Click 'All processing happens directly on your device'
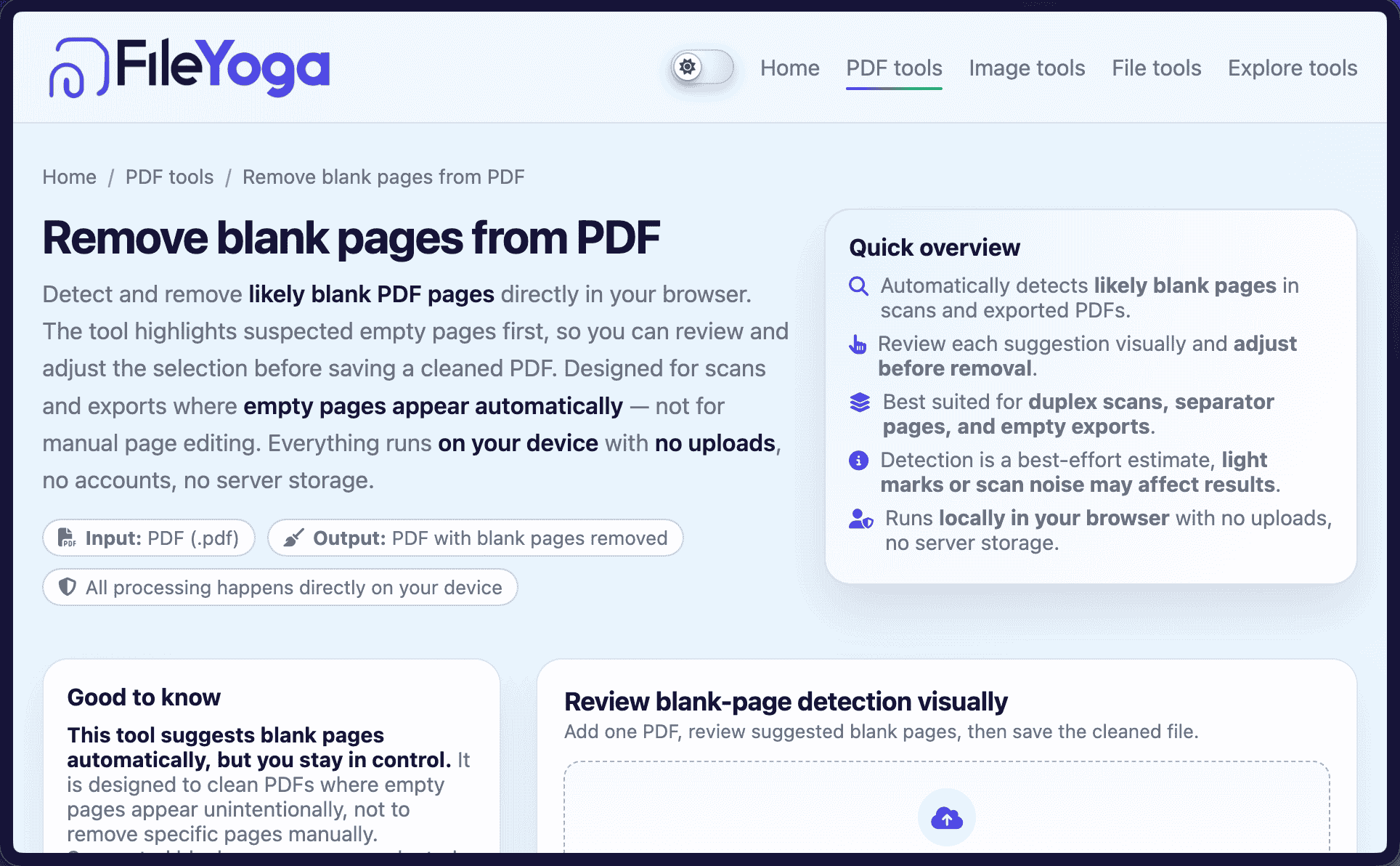 pos(280,587)
